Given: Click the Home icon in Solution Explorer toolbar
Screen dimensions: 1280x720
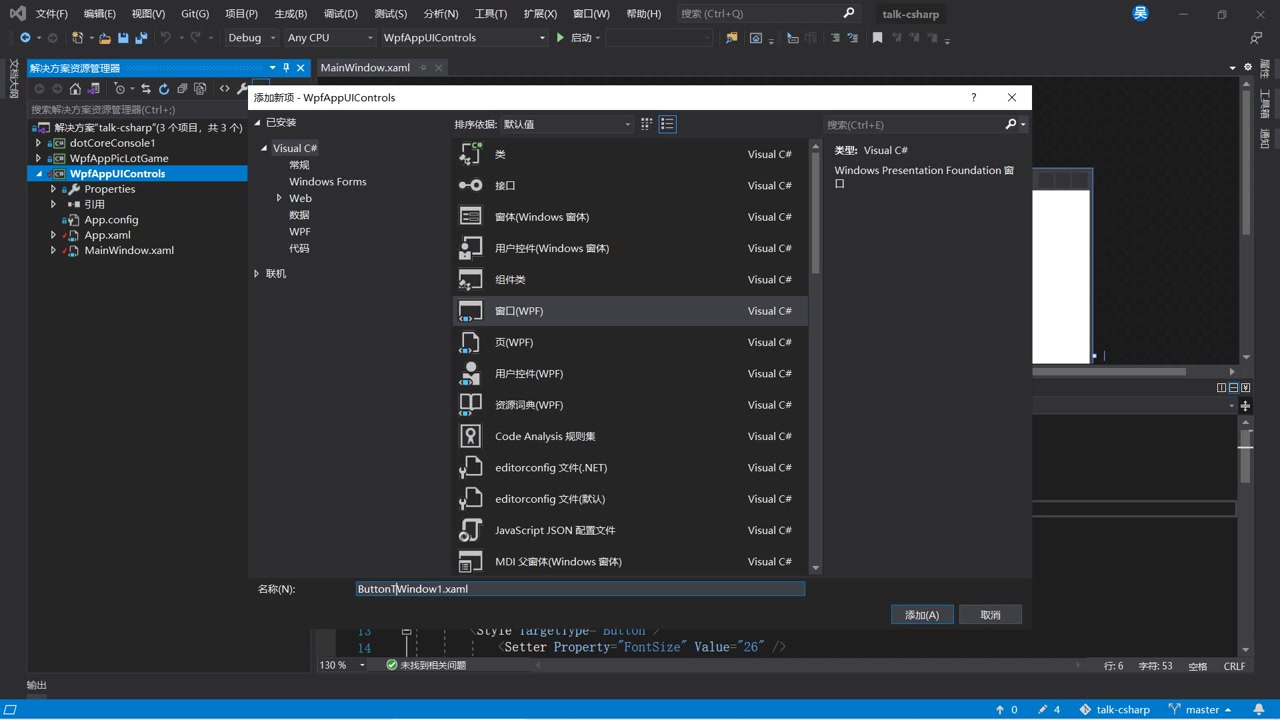Looking at the screenshot, I should pos(75,89).
